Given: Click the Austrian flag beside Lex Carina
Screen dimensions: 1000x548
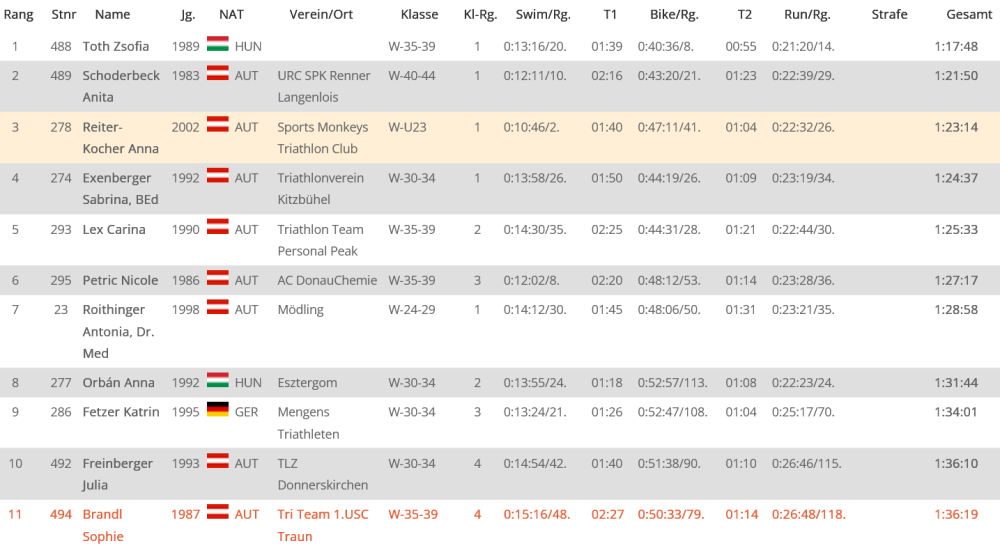Looking at the screenshot, I should click(217, 227).
